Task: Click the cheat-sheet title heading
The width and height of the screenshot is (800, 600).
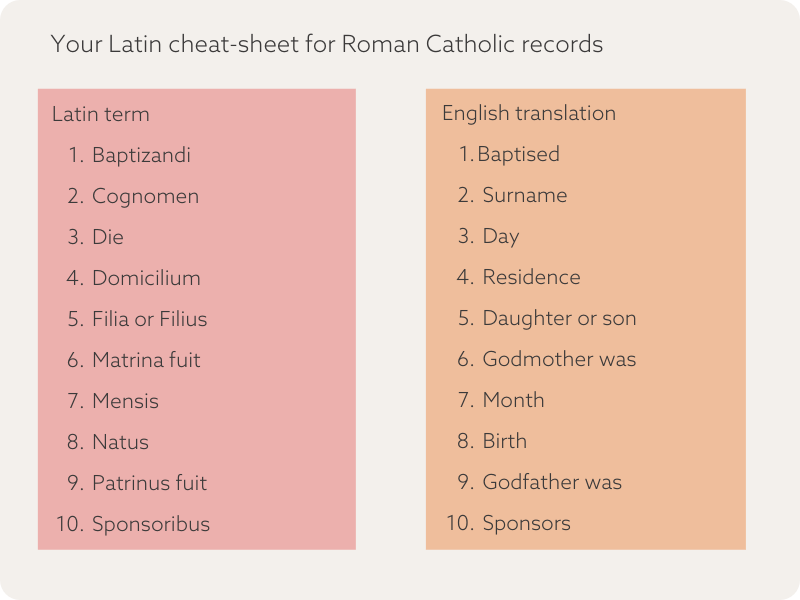Action: pos(326,45)
